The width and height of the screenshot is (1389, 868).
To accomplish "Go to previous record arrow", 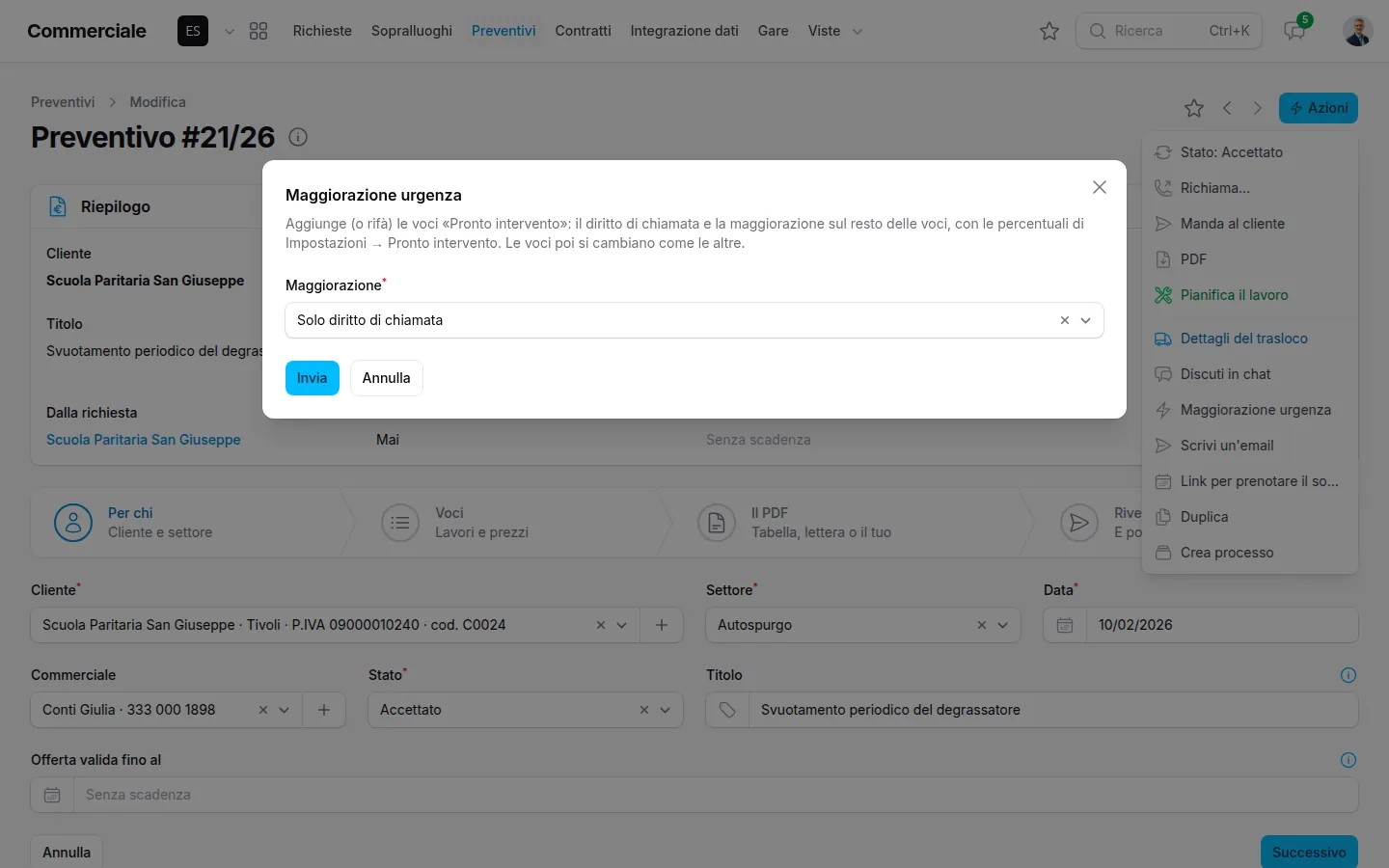I will point(1227,108).
